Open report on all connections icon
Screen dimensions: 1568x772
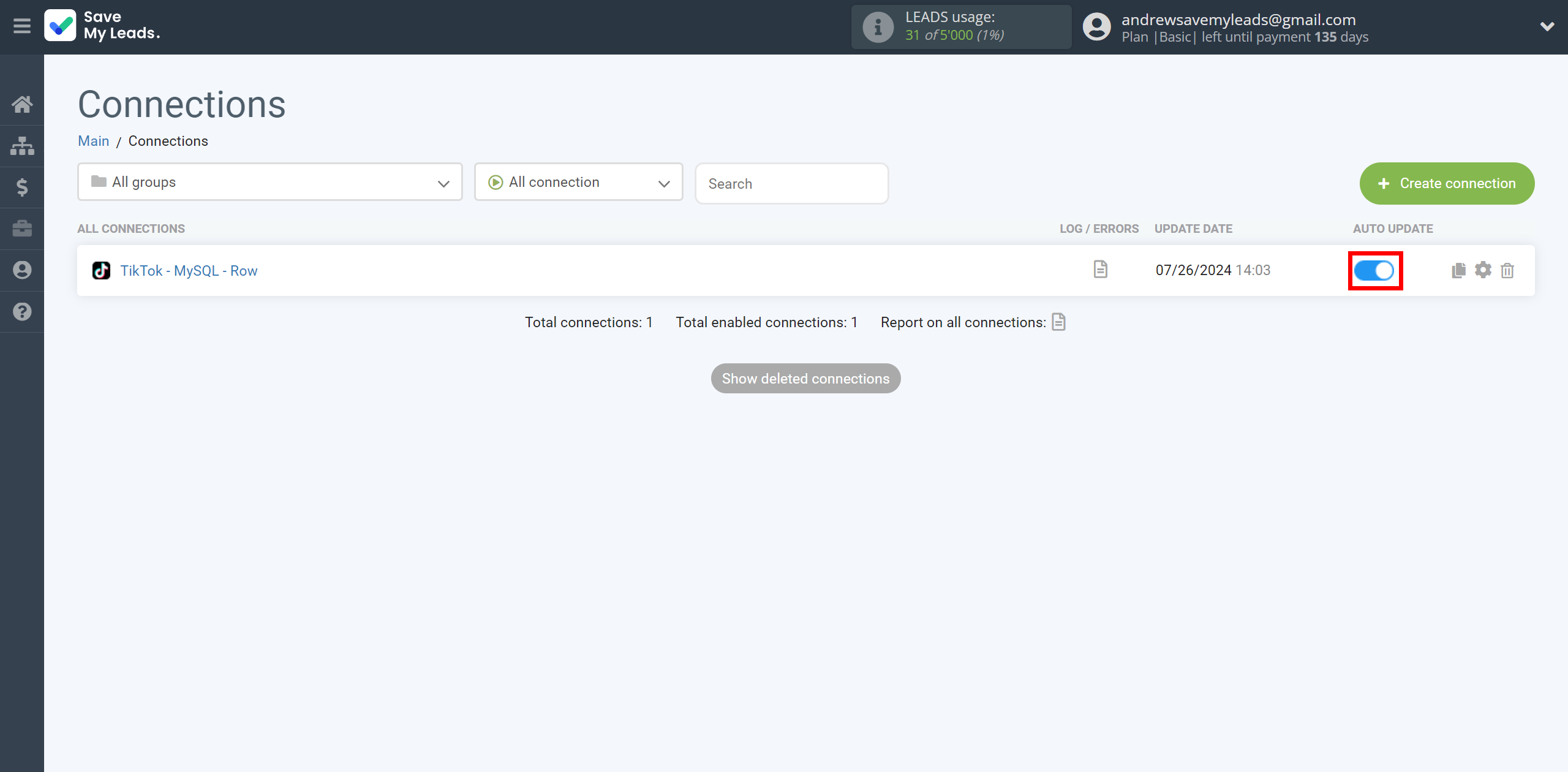pos(1059,322)
